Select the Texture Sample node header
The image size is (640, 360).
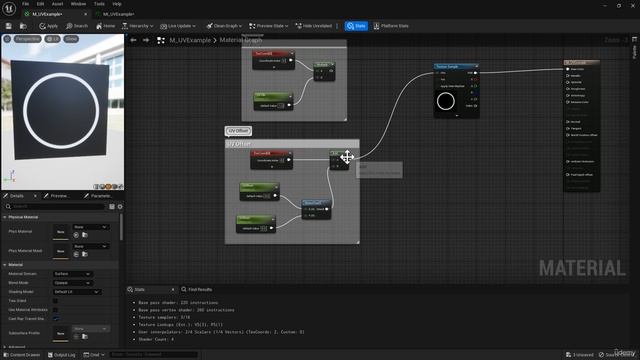coord(456,67)
